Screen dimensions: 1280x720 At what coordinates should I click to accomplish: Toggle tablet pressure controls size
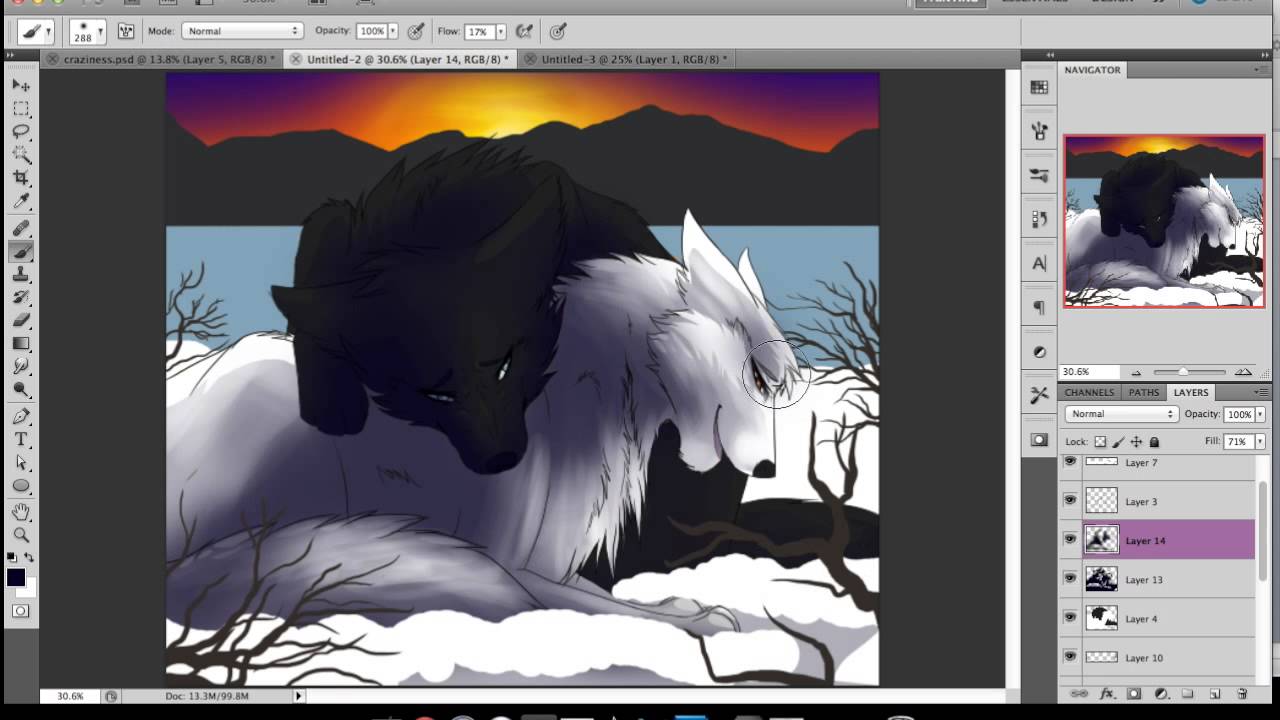point(558,31)
